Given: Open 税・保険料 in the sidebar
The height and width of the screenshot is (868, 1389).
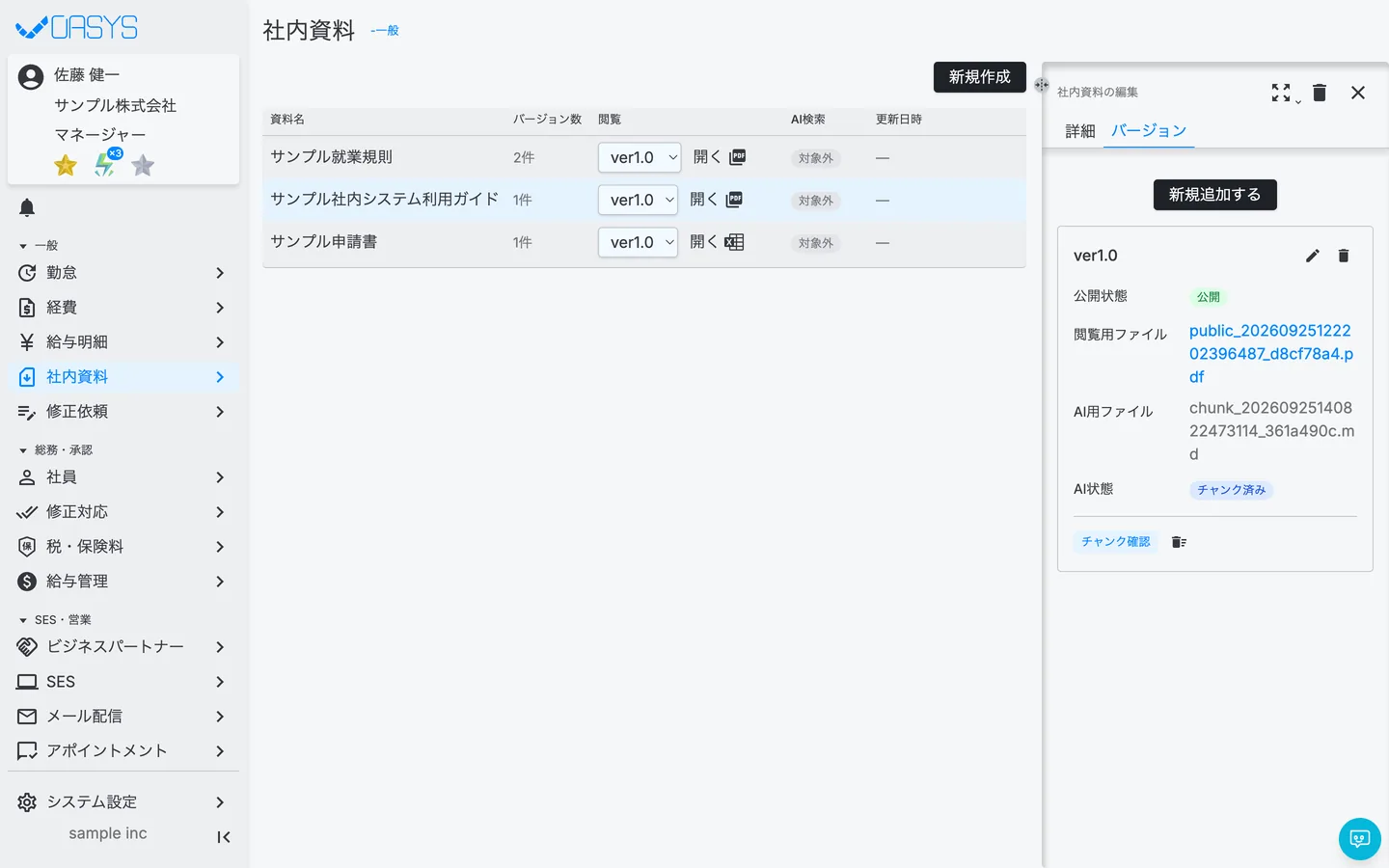Looking at the screenshot, I should click(123, 547).
